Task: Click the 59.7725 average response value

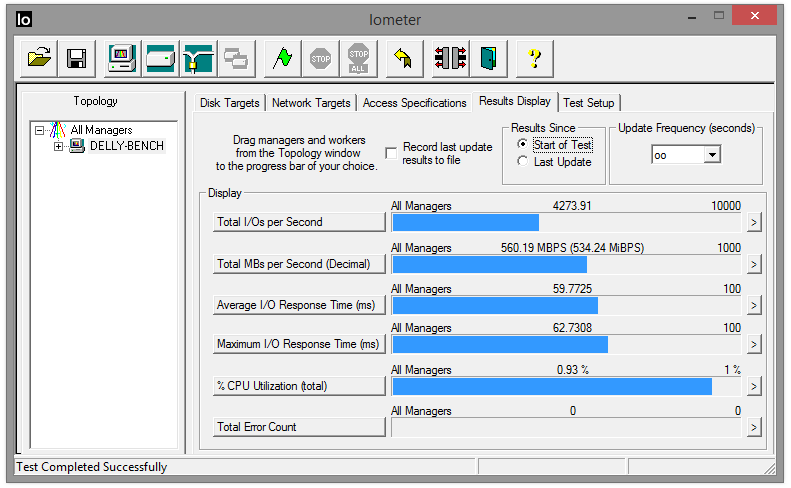Action: [572, 289]
